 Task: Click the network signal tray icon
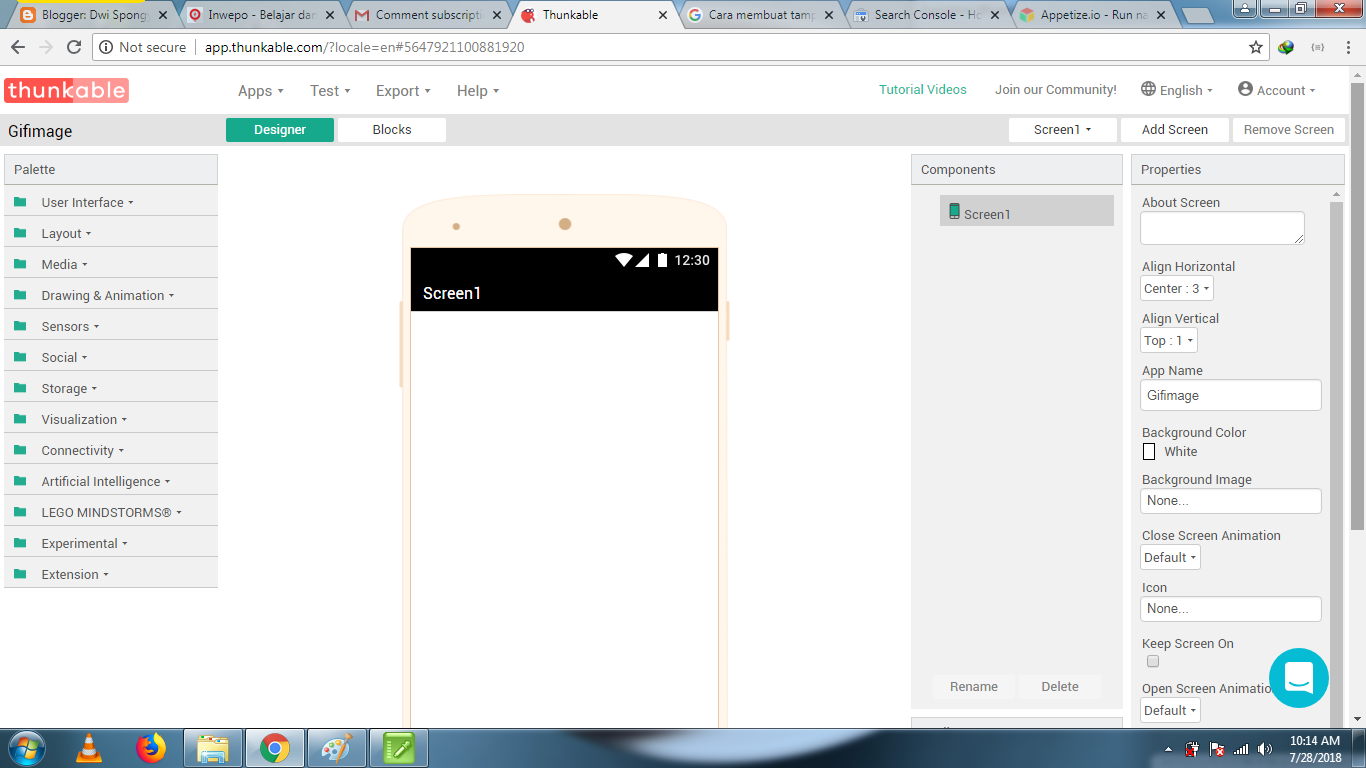1241,749
